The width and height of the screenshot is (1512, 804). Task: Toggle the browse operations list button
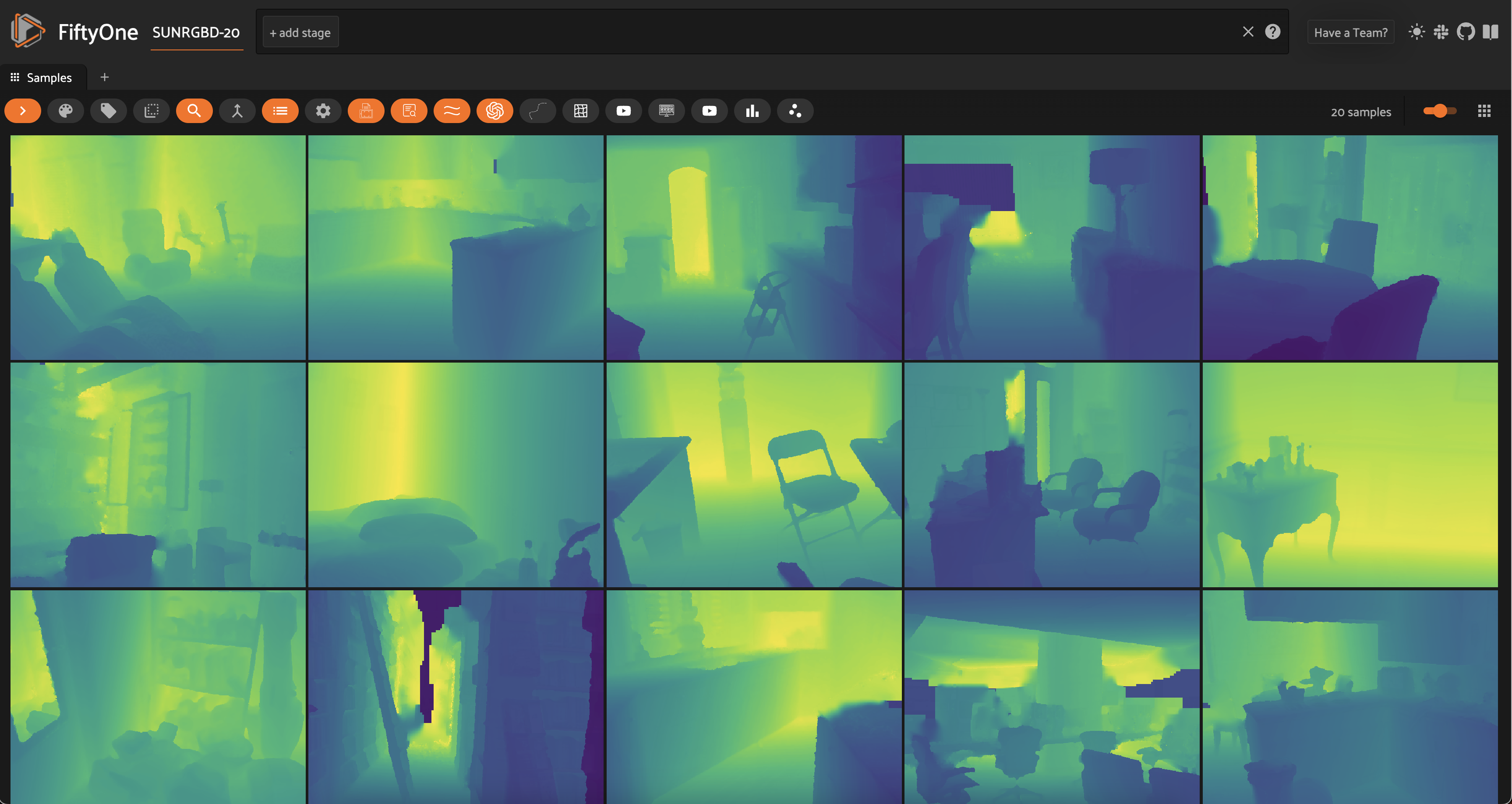[280, 111]
